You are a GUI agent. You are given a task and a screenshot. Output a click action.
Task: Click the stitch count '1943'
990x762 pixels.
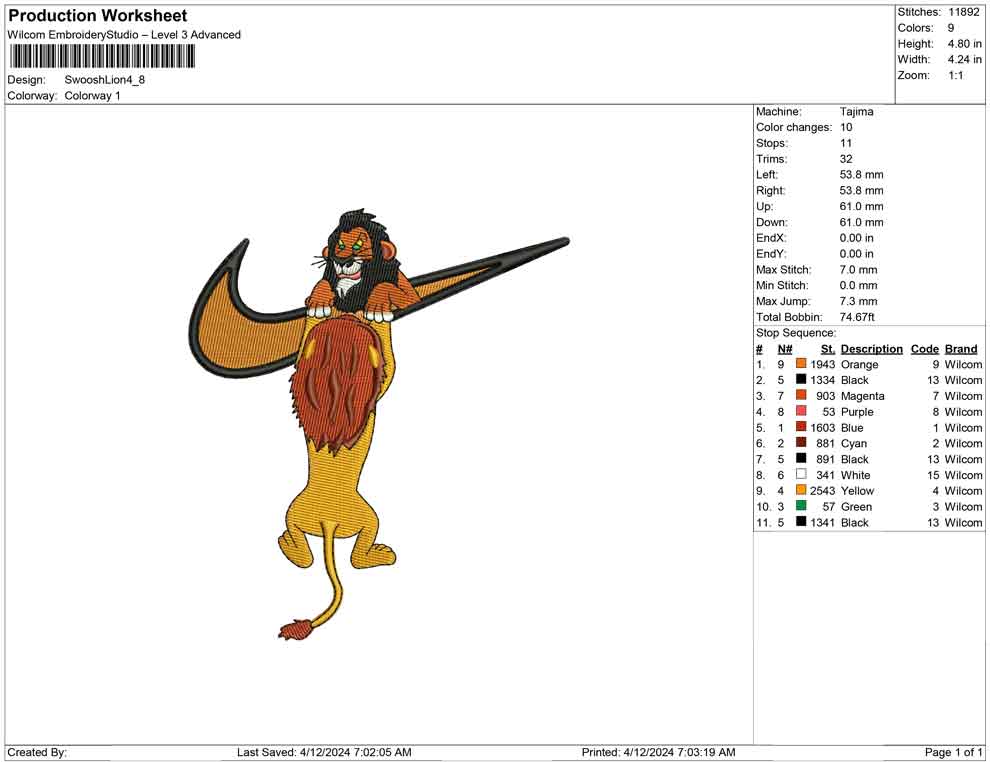click(x=822, y=364)
